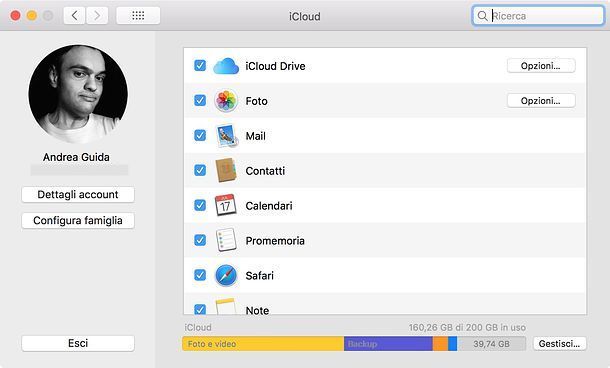Click the search magnifier icon

[482, 16]
